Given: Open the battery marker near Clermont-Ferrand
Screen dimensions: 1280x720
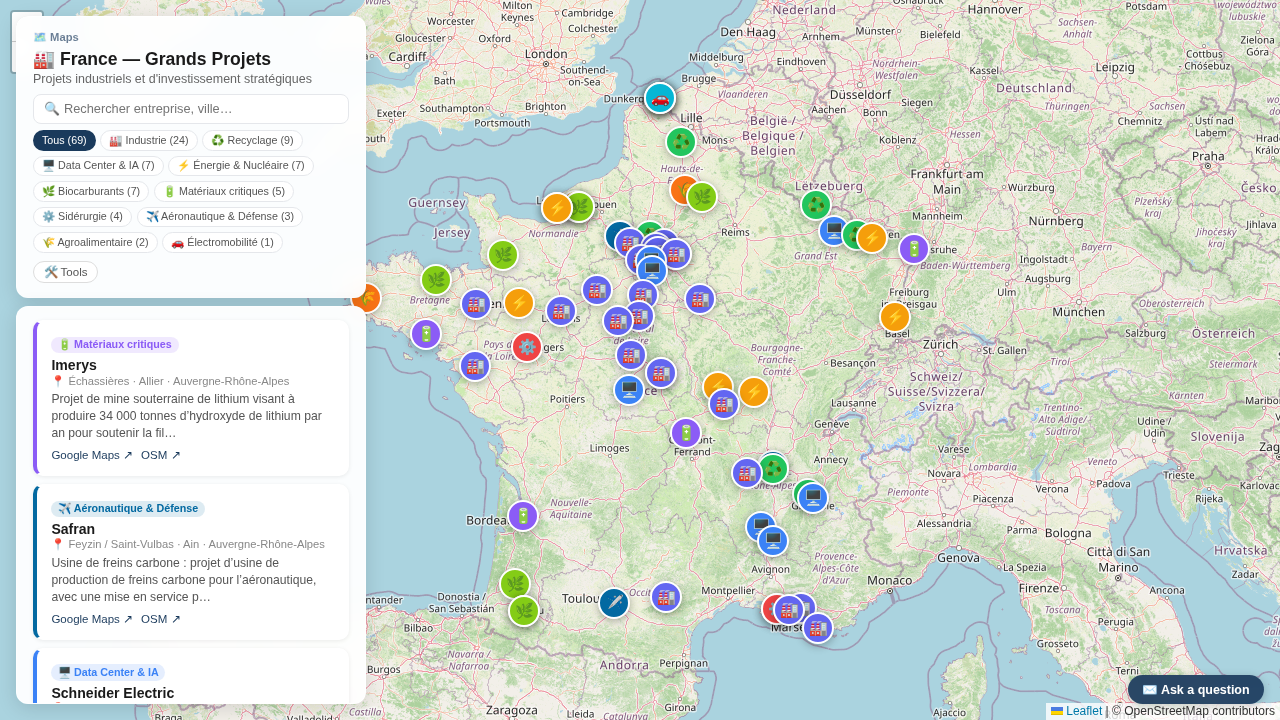Looking at the screenshot, I should click(x=686, y=433).
